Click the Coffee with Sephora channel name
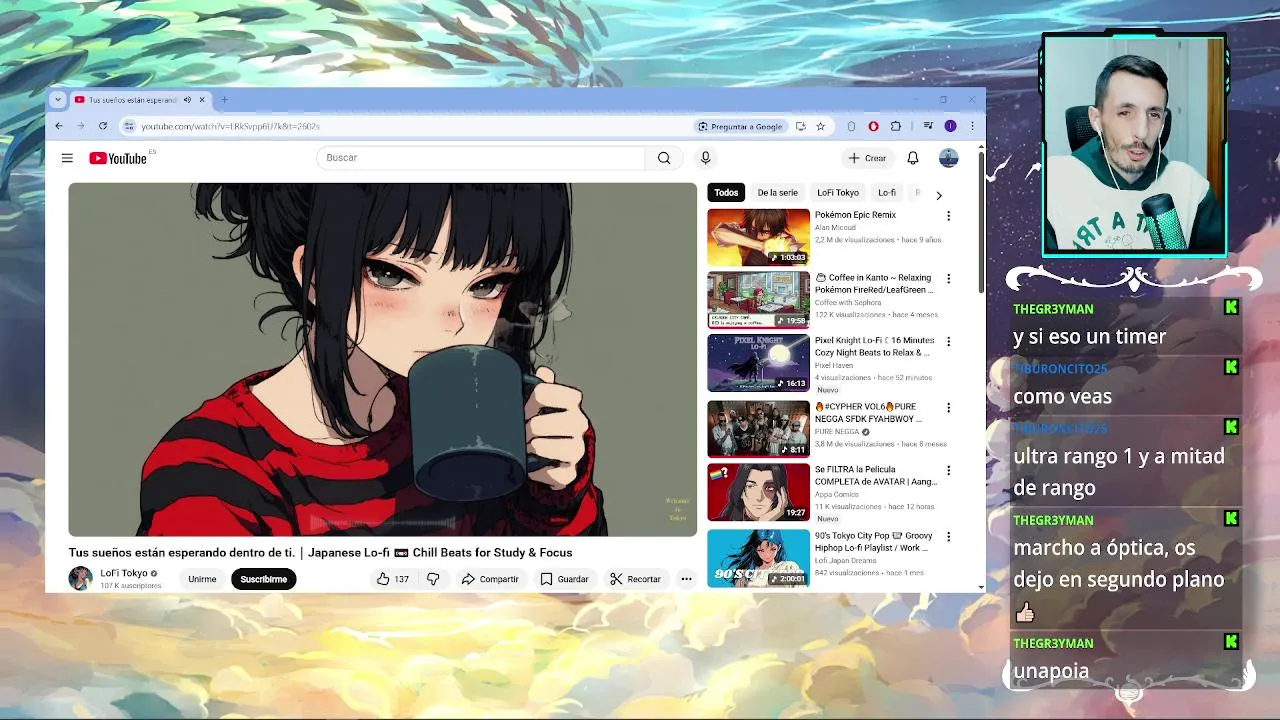The image size is (1280, 720). 848,302
